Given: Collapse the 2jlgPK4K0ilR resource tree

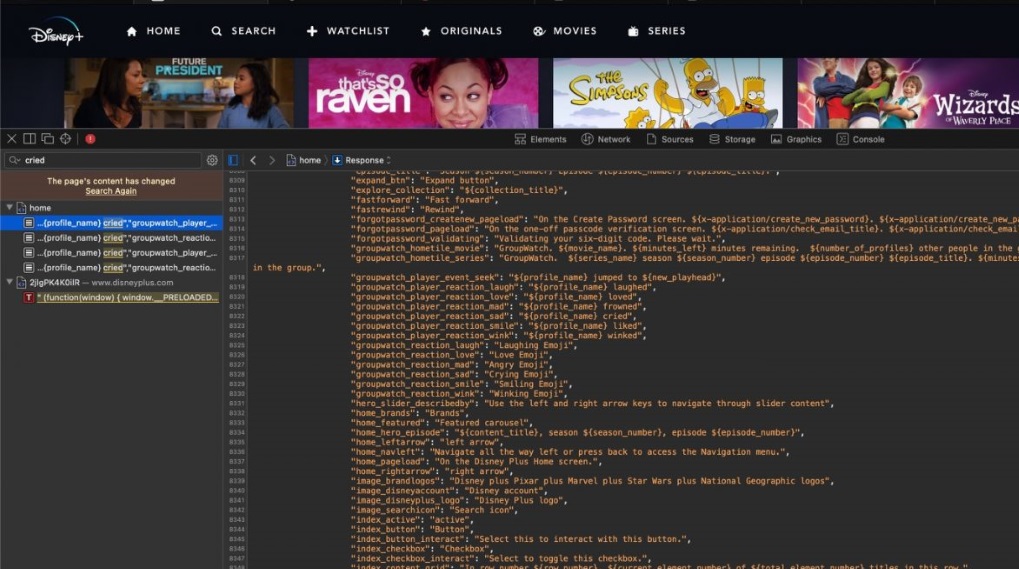Looking at the screenshot, I should coord(10,282).
